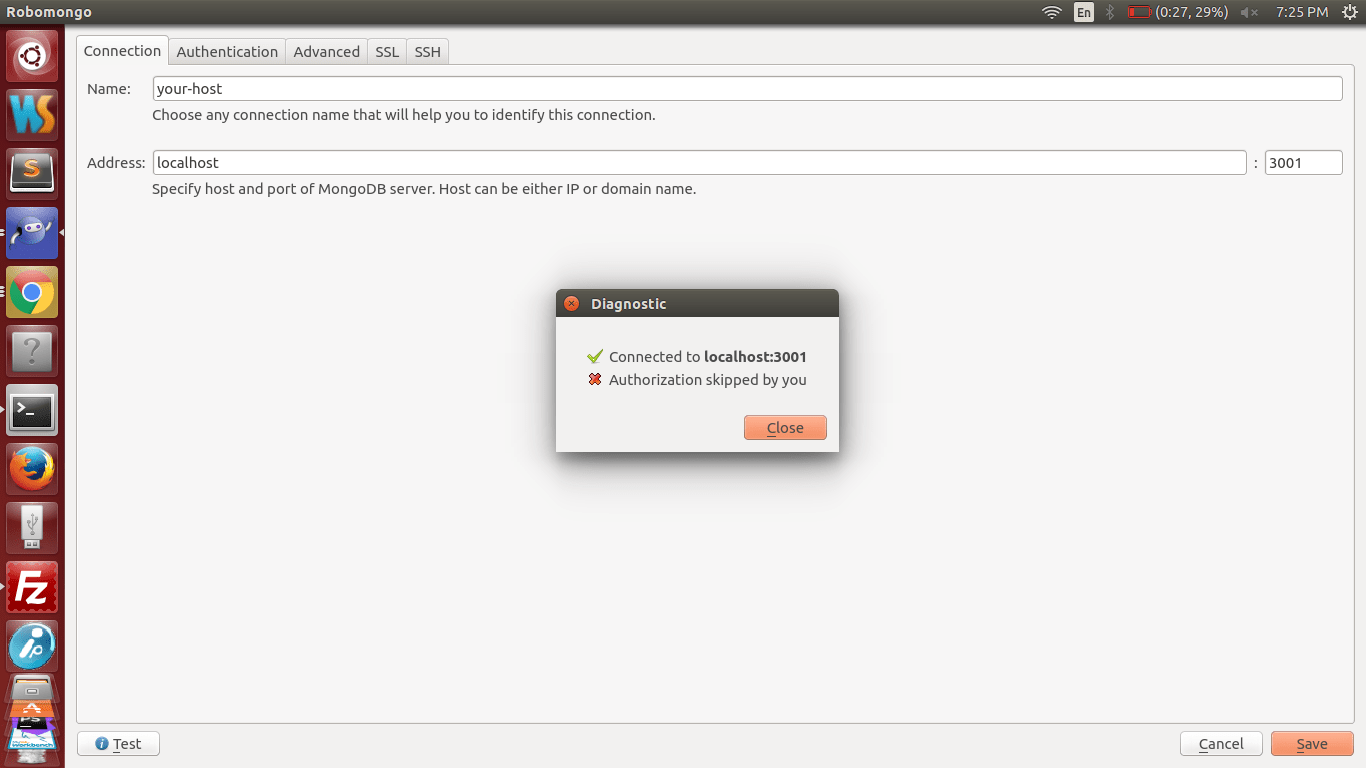This screenshot has width=1366, height=768.
Task: Click the Test connection button
Action: coord(118,743)
